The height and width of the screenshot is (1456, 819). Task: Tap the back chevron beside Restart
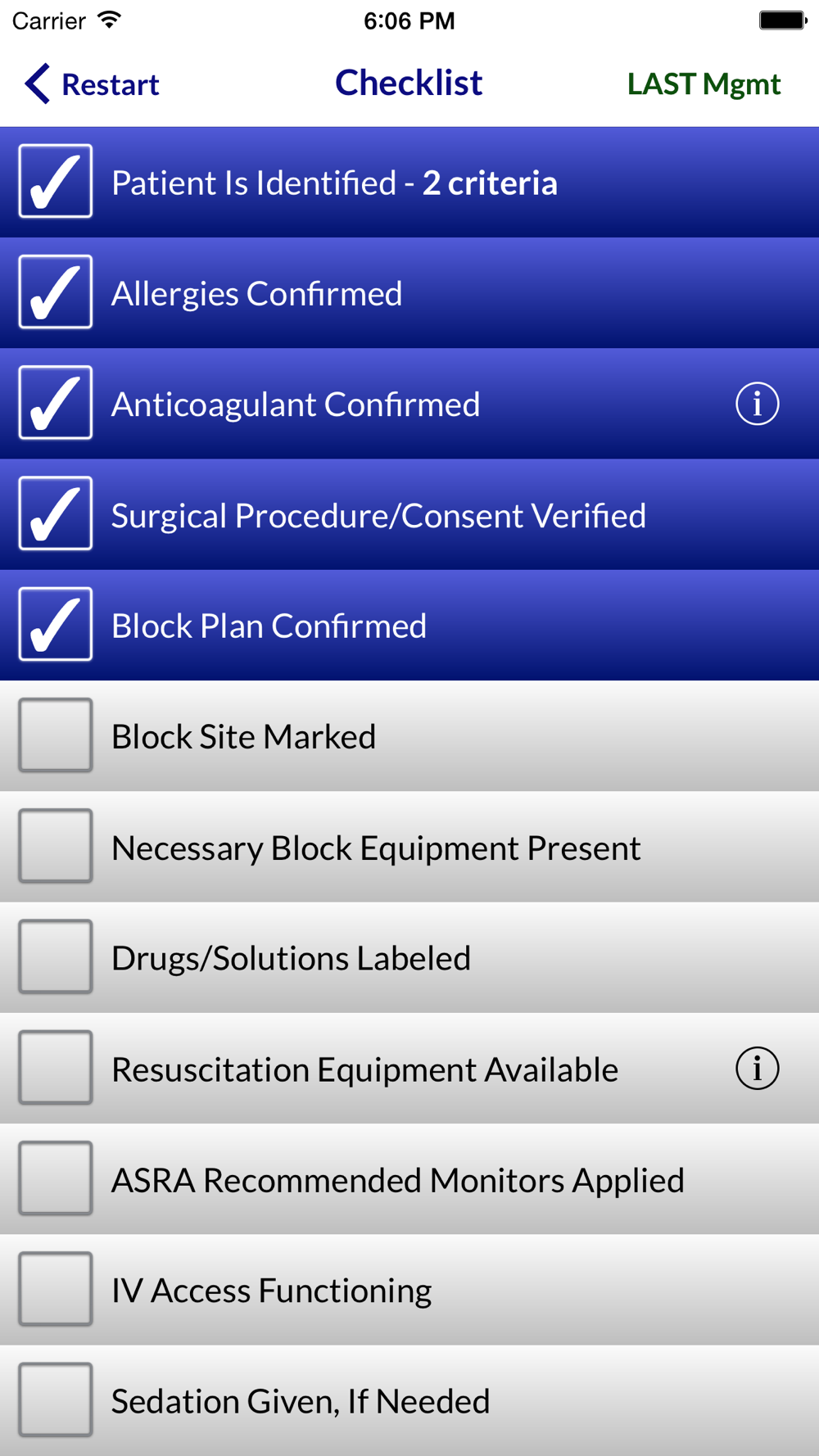point(38,84)
